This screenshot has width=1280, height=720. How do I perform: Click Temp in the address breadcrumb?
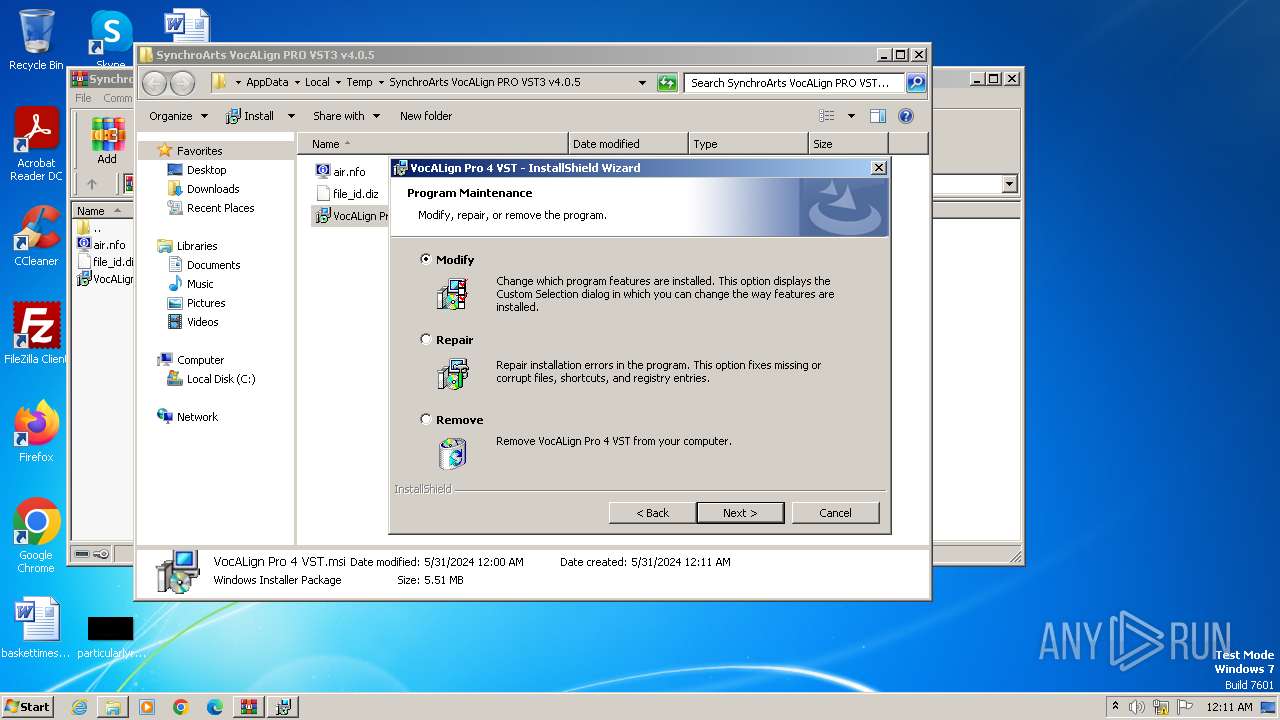359,83
